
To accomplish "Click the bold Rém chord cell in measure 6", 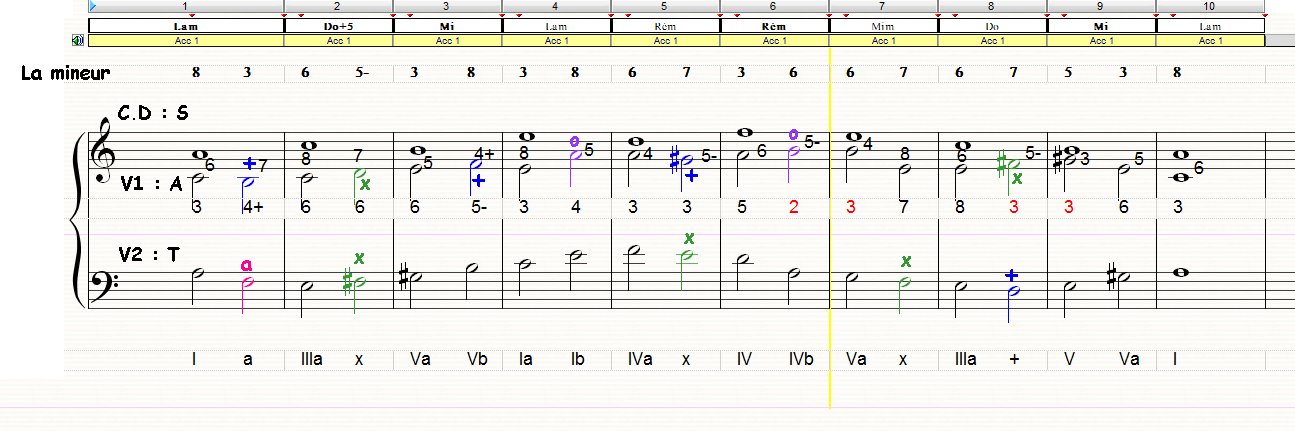I will (x=774, y=26).
